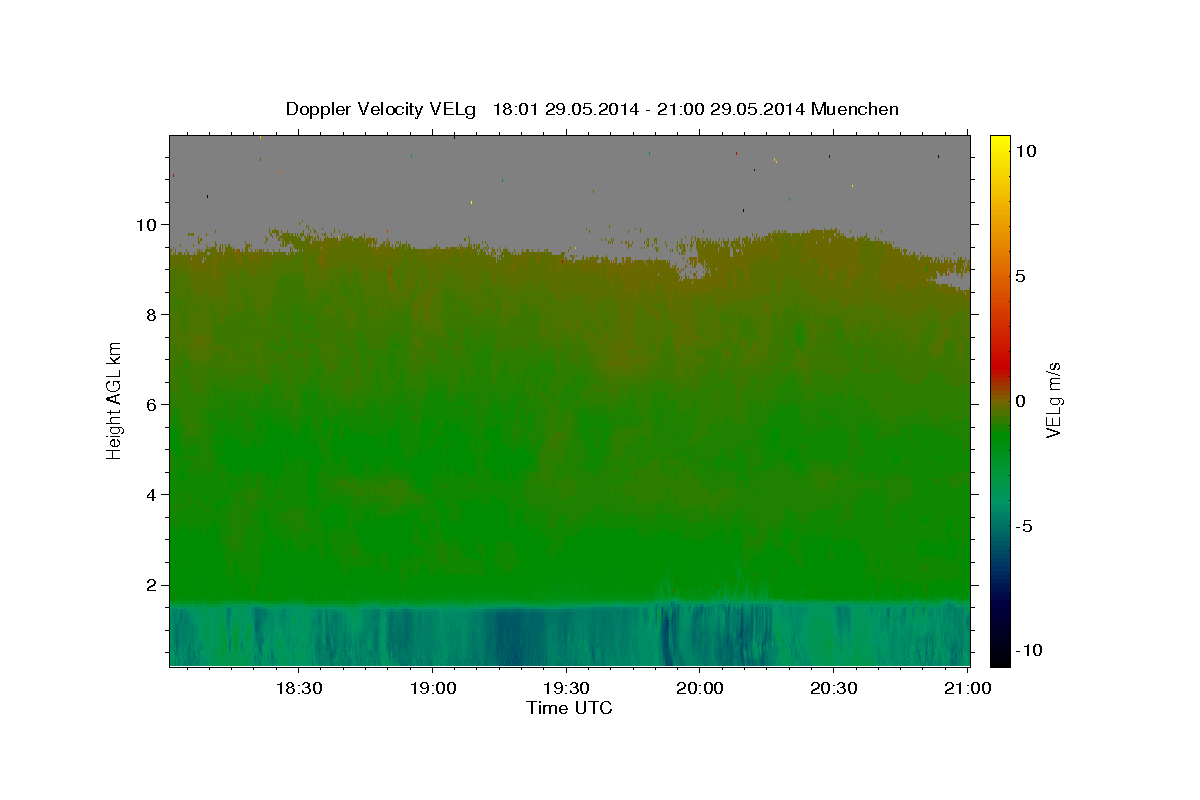This screenshot has height=800, width=1200.
Task: Click the height label '6' on y-axis
Action: coord(152,404)
